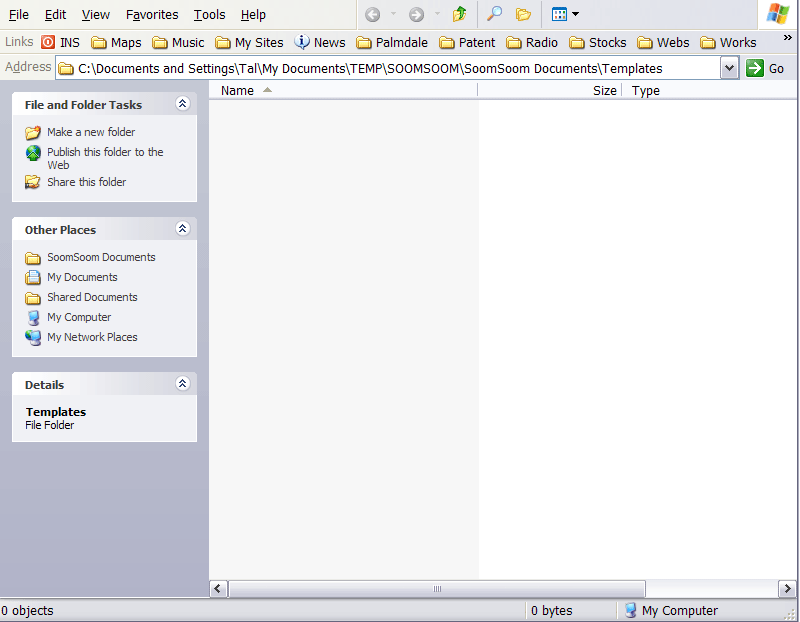
Task: Sort by the Name column header
Action: coord(343,90)
